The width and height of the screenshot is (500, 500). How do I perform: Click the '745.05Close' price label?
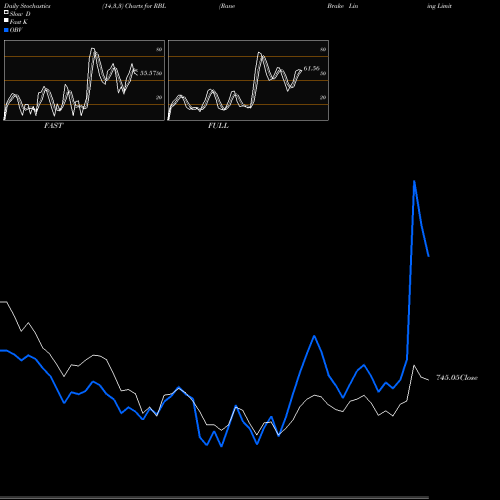[457, 378]
